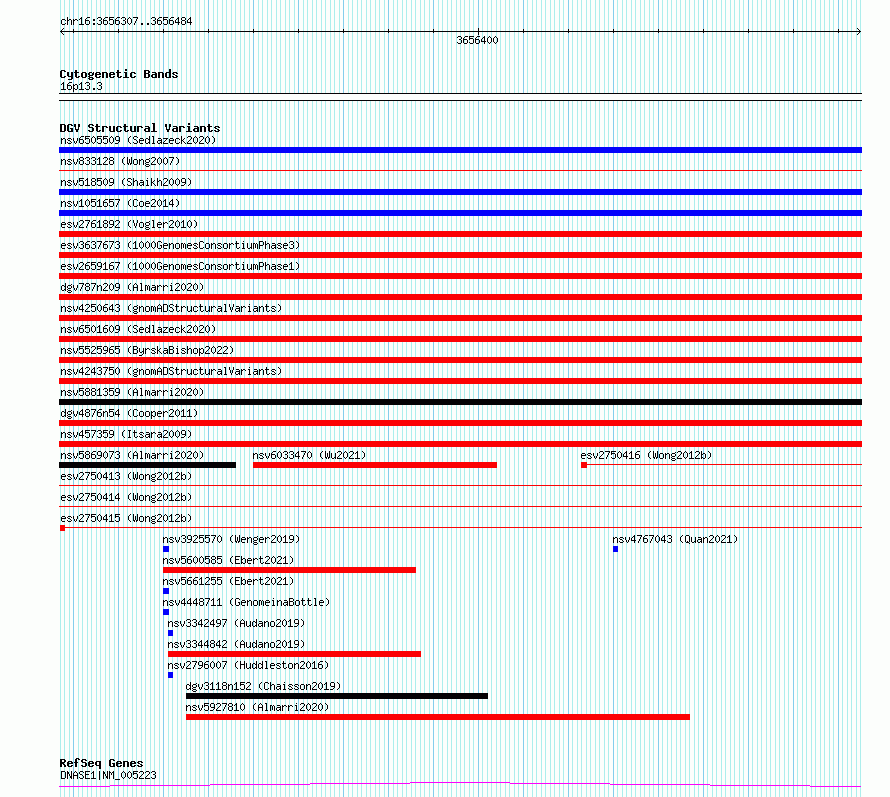This screenshot has width=890, height=797.
Task: Open nsv3925570 (Wenger2019) label
Action: [x=231, y=539]
